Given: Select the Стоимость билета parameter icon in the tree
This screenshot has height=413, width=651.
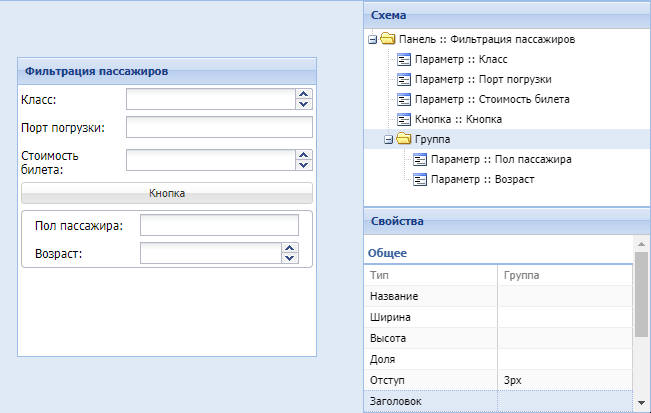Looking at the screenshot, I should pyautogui.click(x=404, y=99).
